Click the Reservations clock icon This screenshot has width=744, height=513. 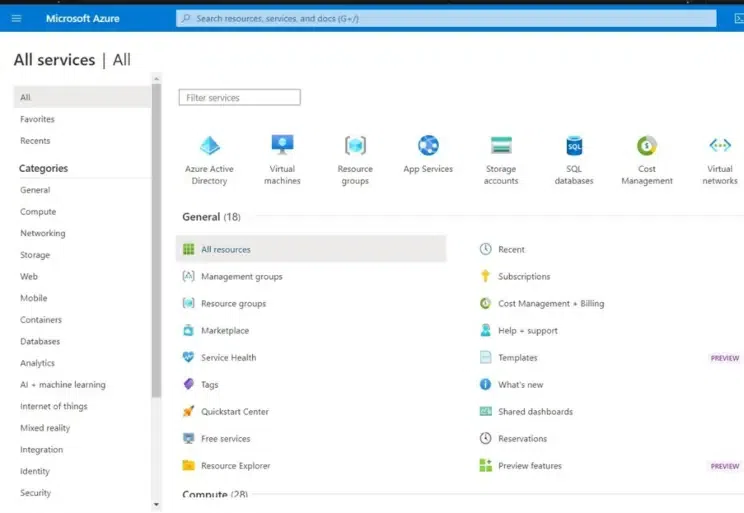coord(485,438)
